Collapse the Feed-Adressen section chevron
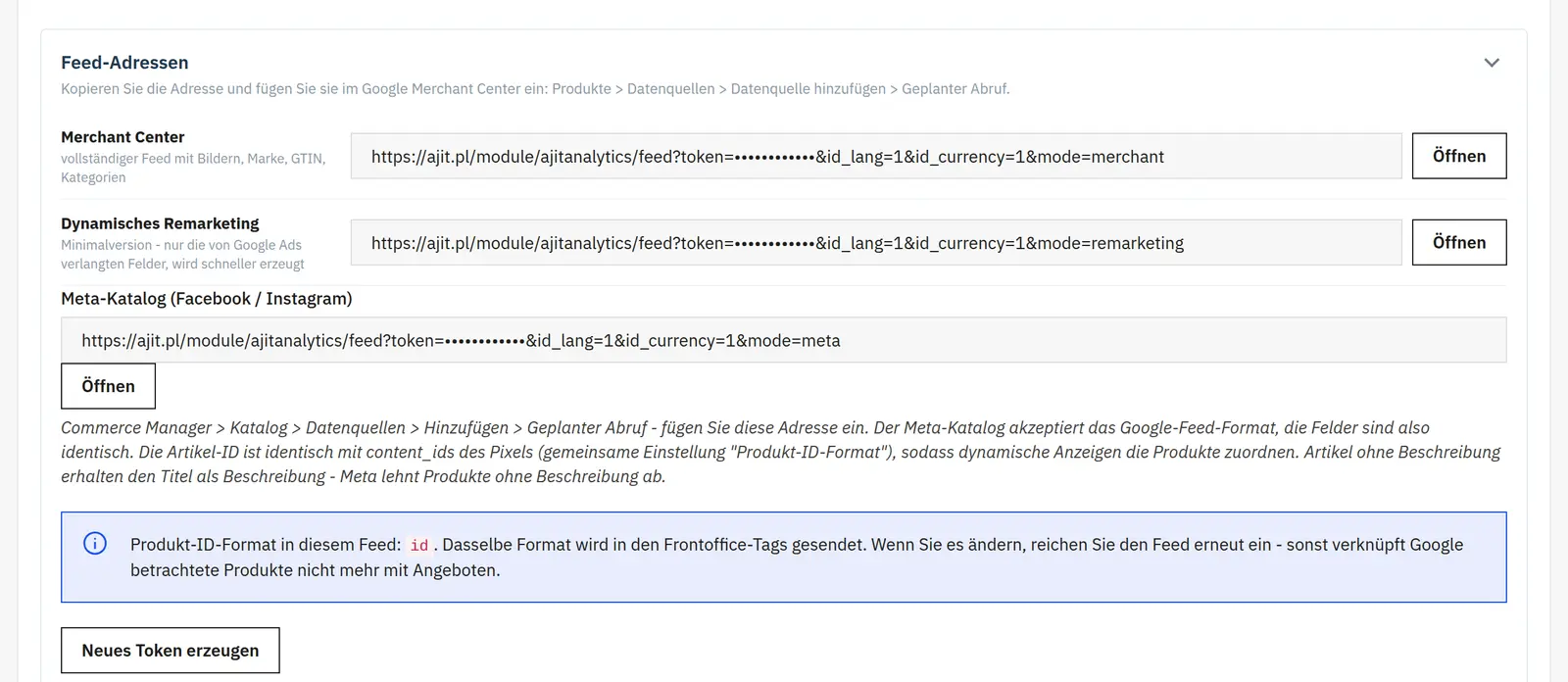Viewport: 1568px width, 682px height. click(x=1492, y=63)
